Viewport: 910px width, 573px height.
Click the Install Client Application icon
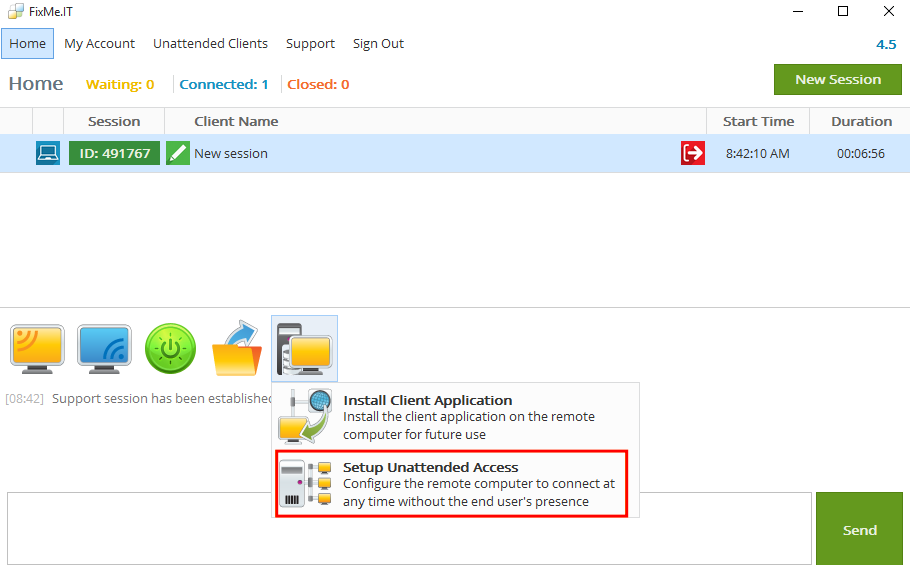click(x=305, y=416)
